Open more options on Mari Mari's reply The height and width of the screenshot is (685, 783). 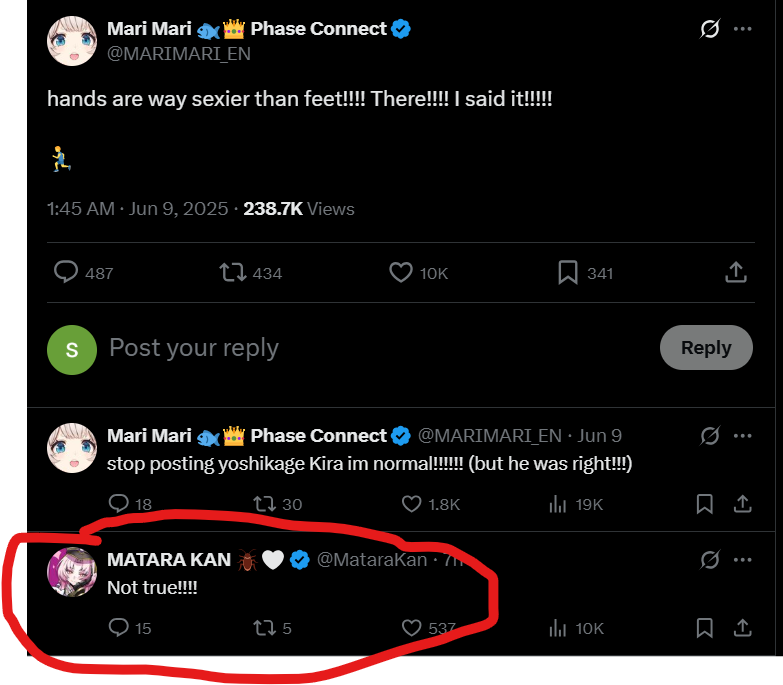tap(742, 436)
